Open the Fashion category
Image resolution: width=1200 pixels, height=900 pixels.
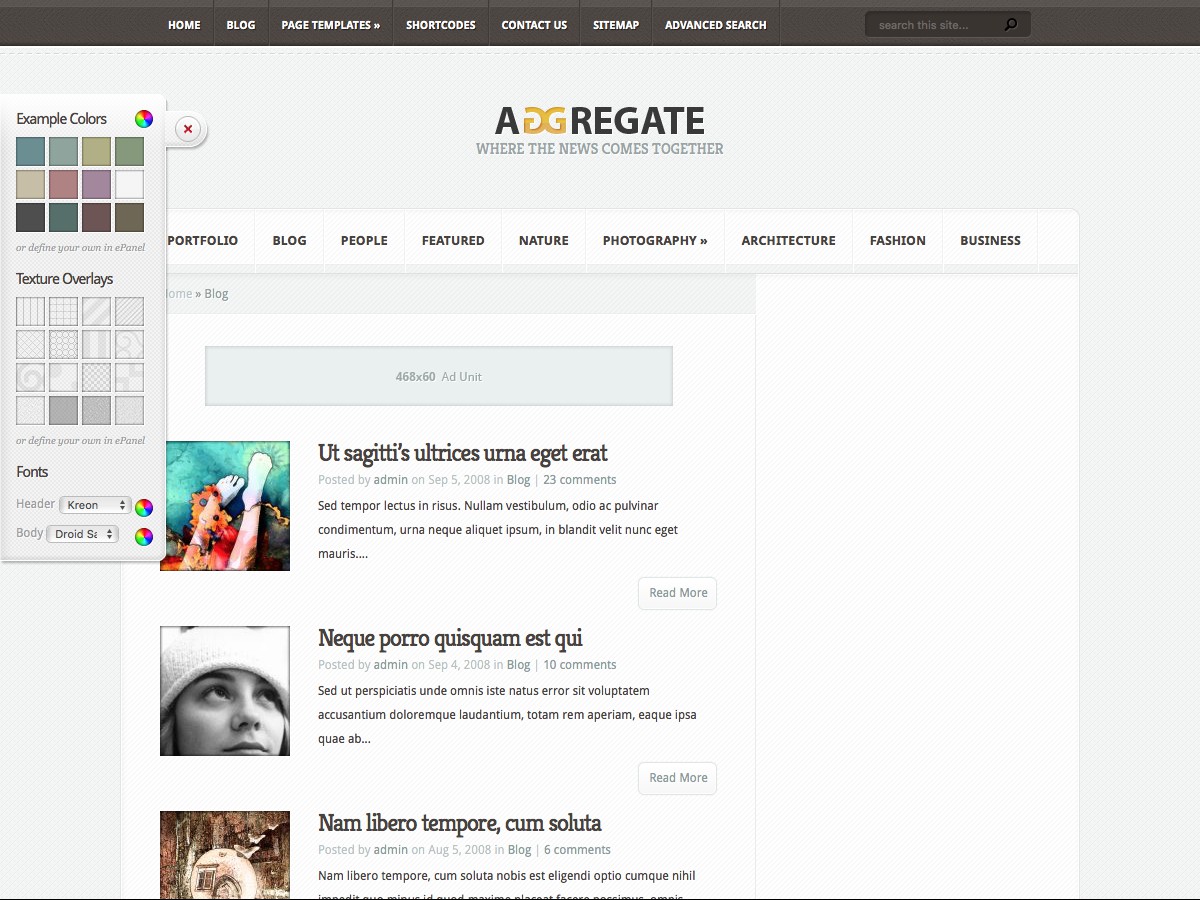898,240
